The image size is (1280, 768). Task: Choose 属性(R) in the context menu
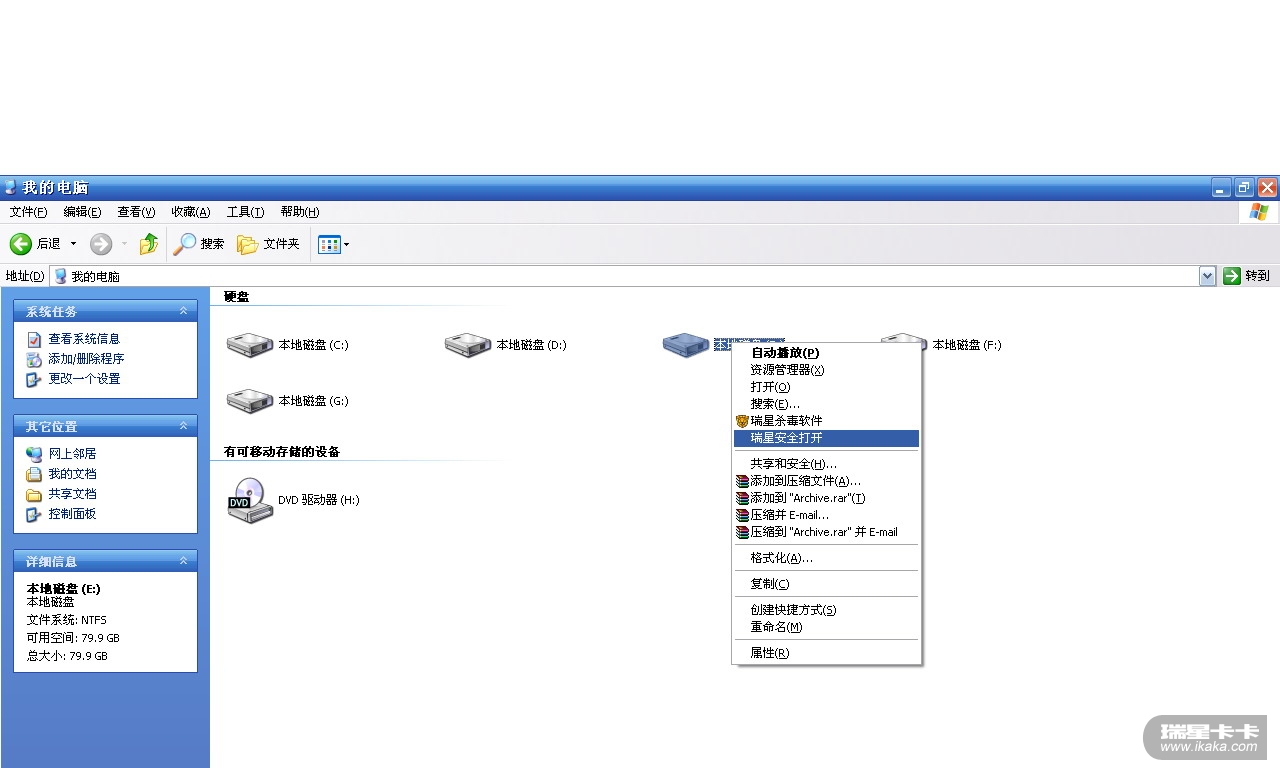click(826, 653)
